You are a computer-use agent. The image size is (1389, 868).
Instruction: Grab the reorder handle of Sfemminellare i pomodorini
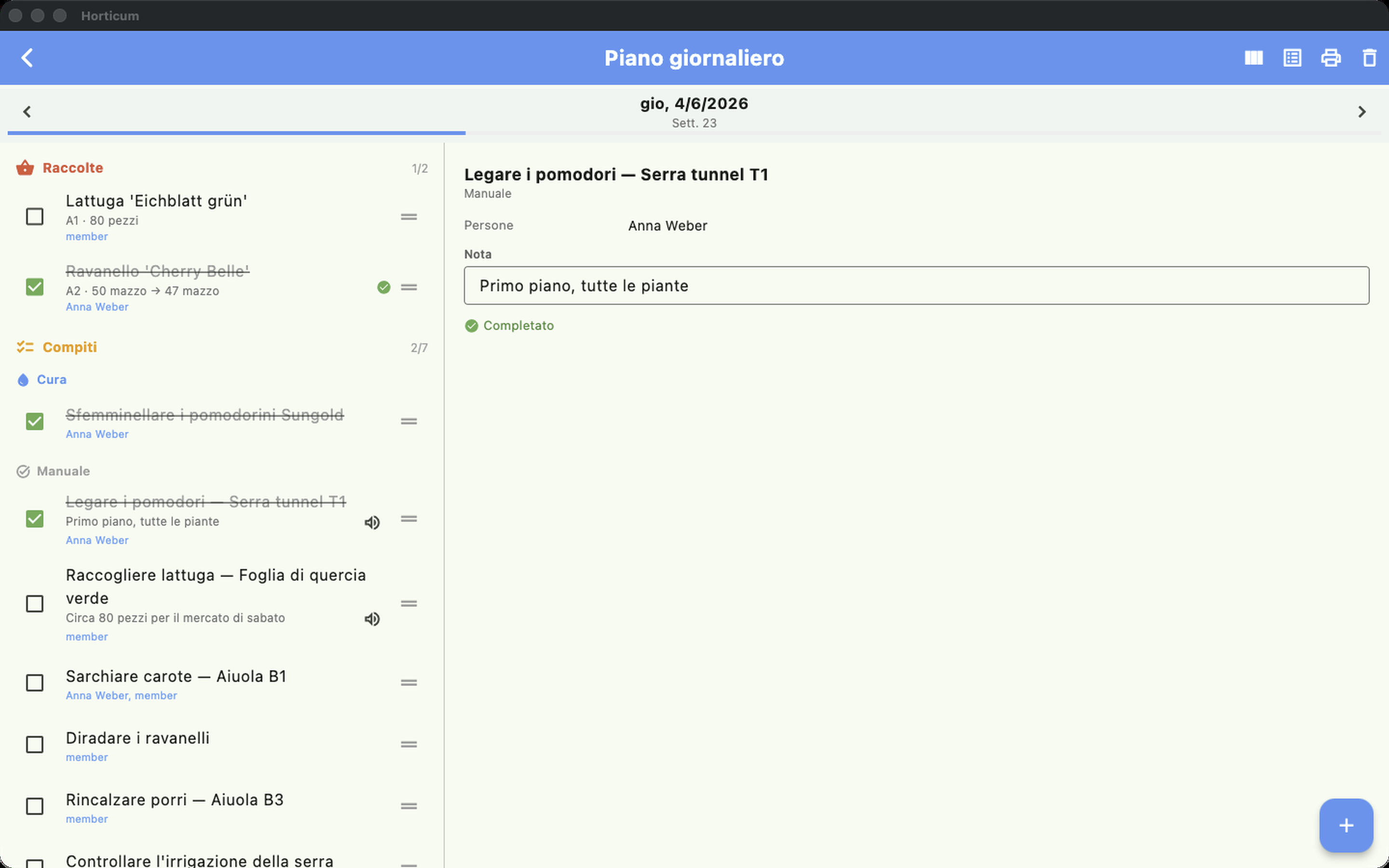(x=409, y=421)
